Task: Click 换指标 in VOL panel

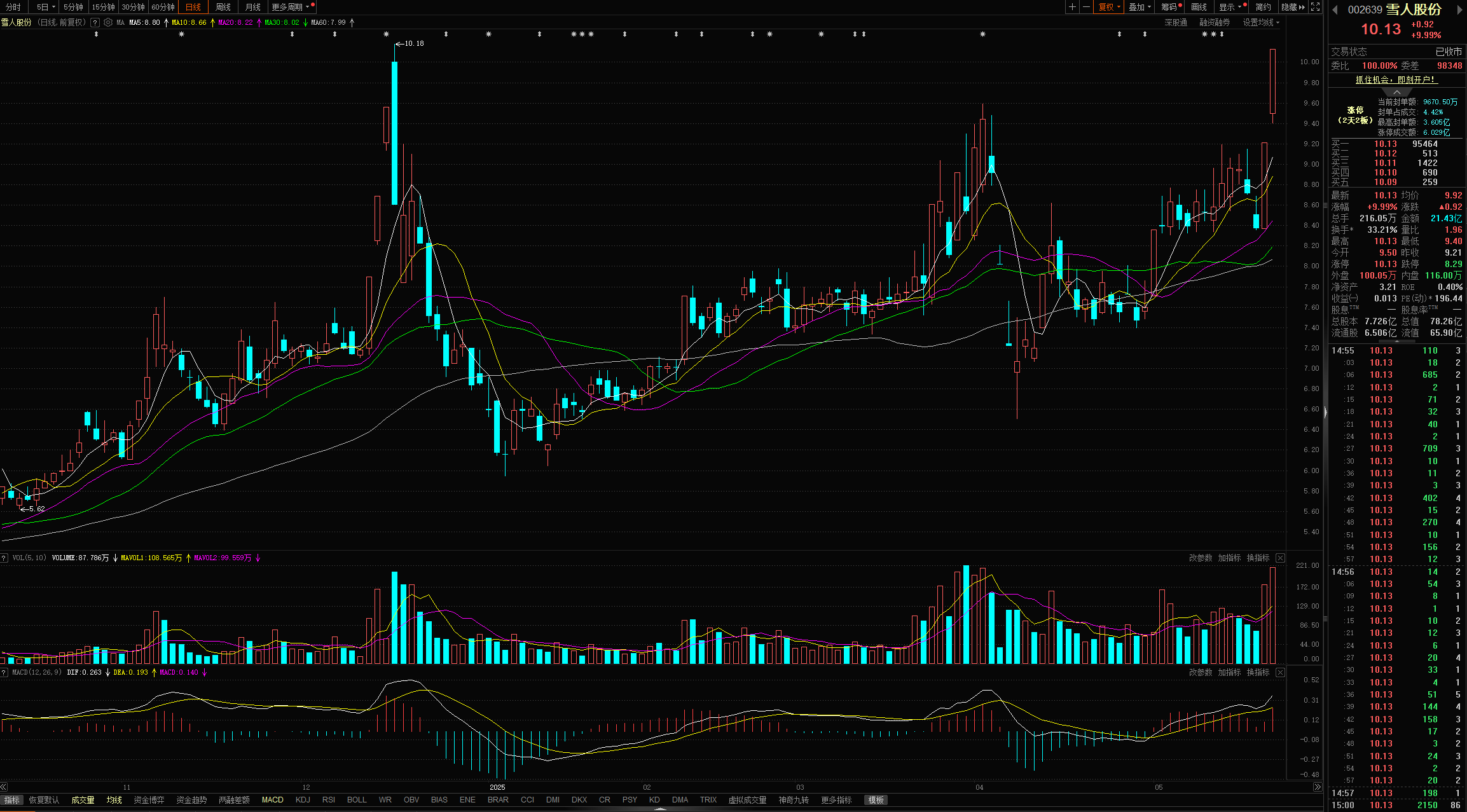Action: click(x=1258, y=558)
